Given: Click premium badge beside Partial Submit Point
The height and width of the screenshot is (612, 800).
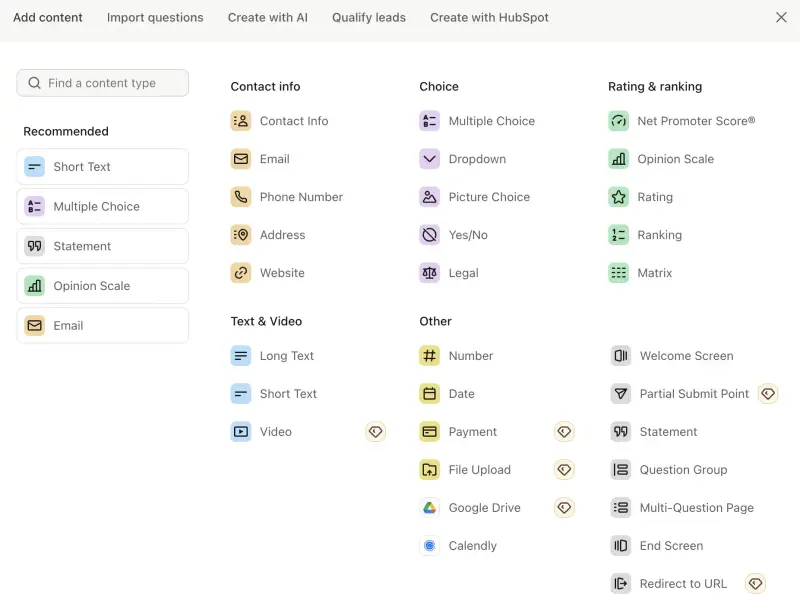Looking at the screenshot, I should tap(768, 394).
